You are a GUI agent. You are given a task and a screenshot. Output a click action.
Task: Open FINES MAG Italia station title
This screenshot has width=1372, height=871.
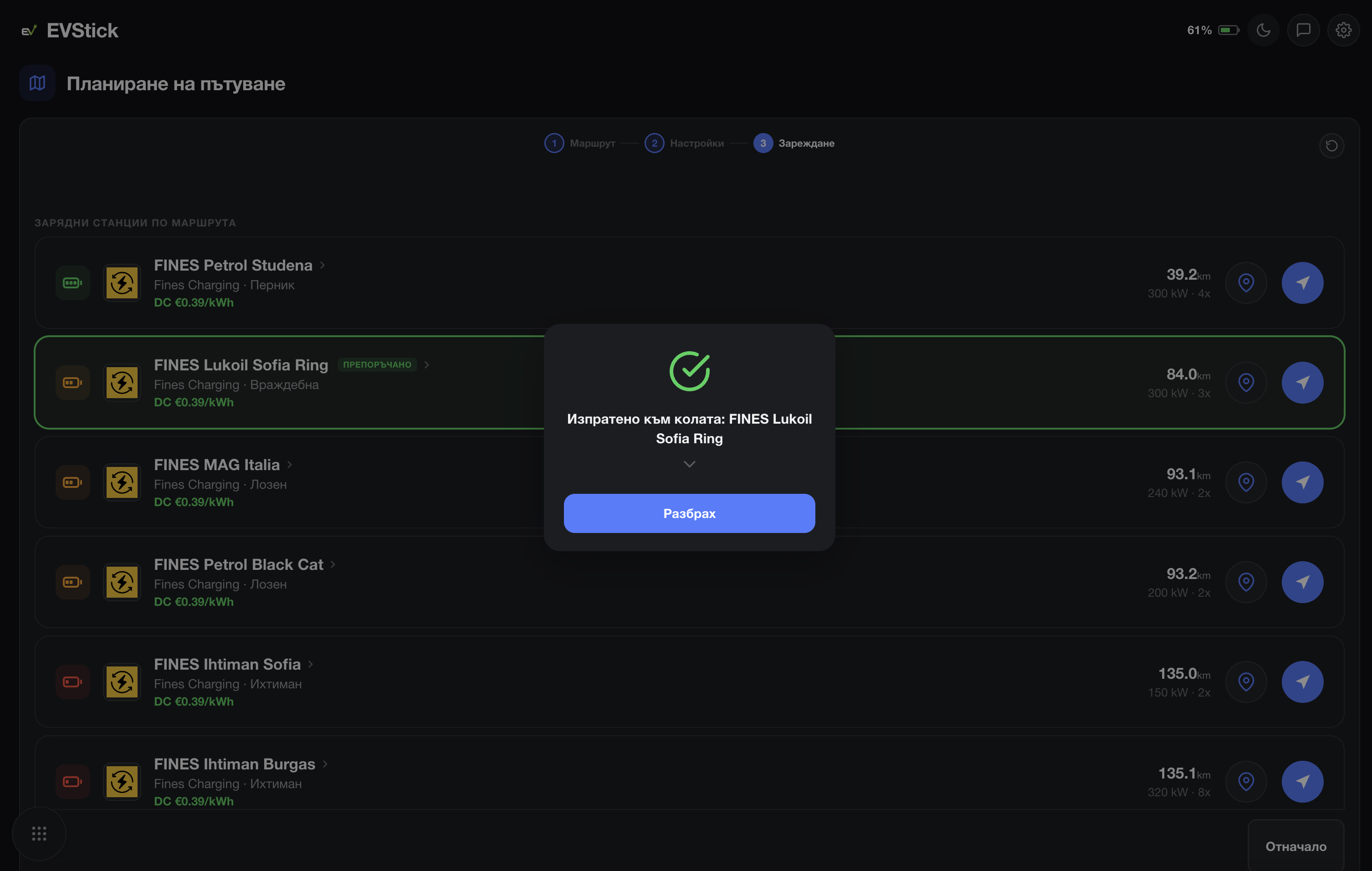216,464
